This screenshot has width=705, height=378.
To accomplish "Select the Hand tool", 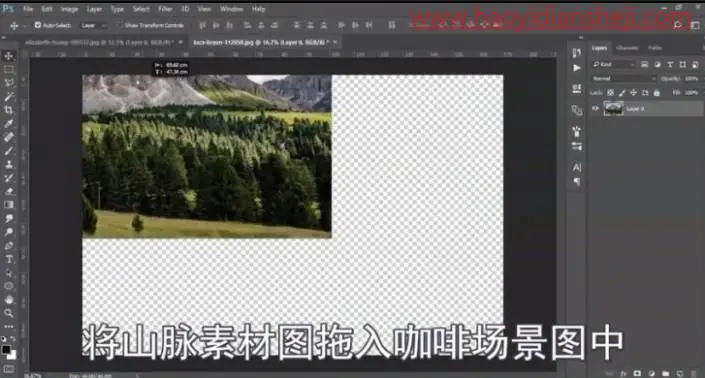I will pos(9,300).
